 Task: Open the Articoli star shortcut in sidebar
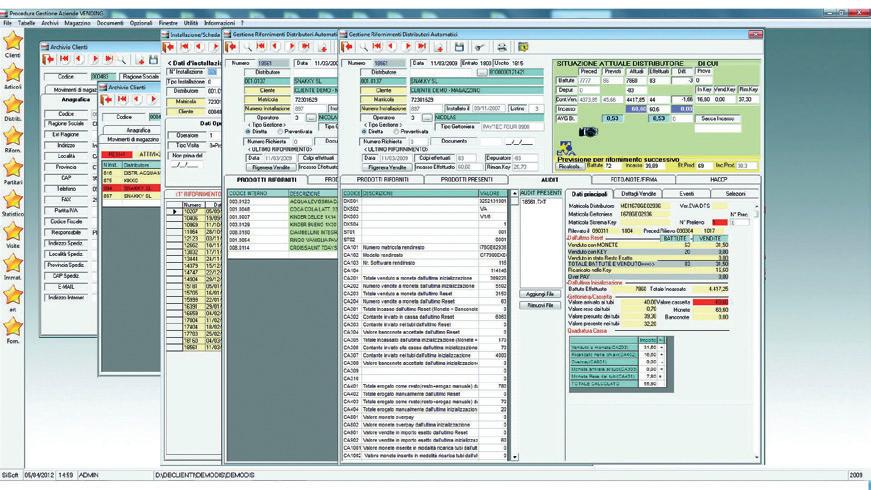point(13,73)
